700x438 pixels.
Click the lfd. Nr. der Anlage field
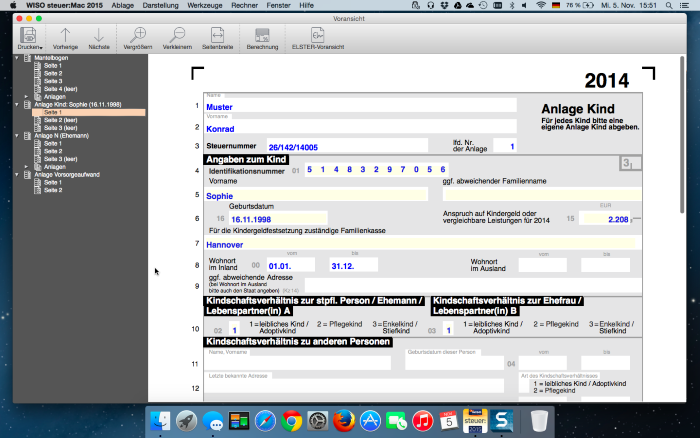click(504, 146)
